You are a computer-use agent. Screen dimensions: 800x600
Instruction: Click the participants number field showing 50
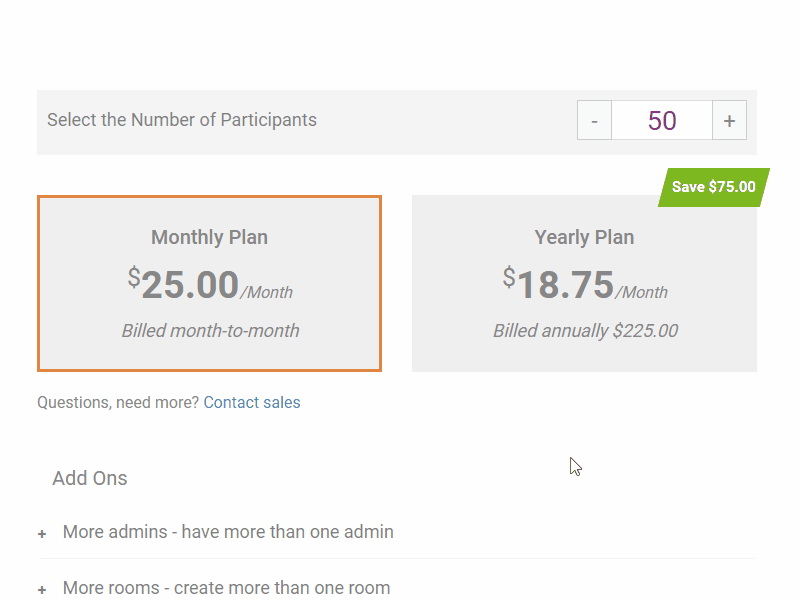pyautogui.click(x=662, y=121)
